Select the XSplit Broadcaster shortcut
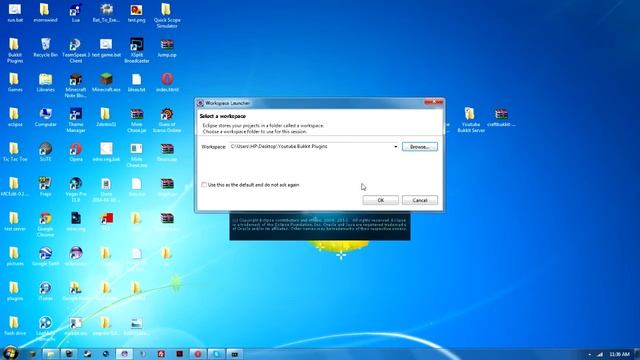 (136, 50)
